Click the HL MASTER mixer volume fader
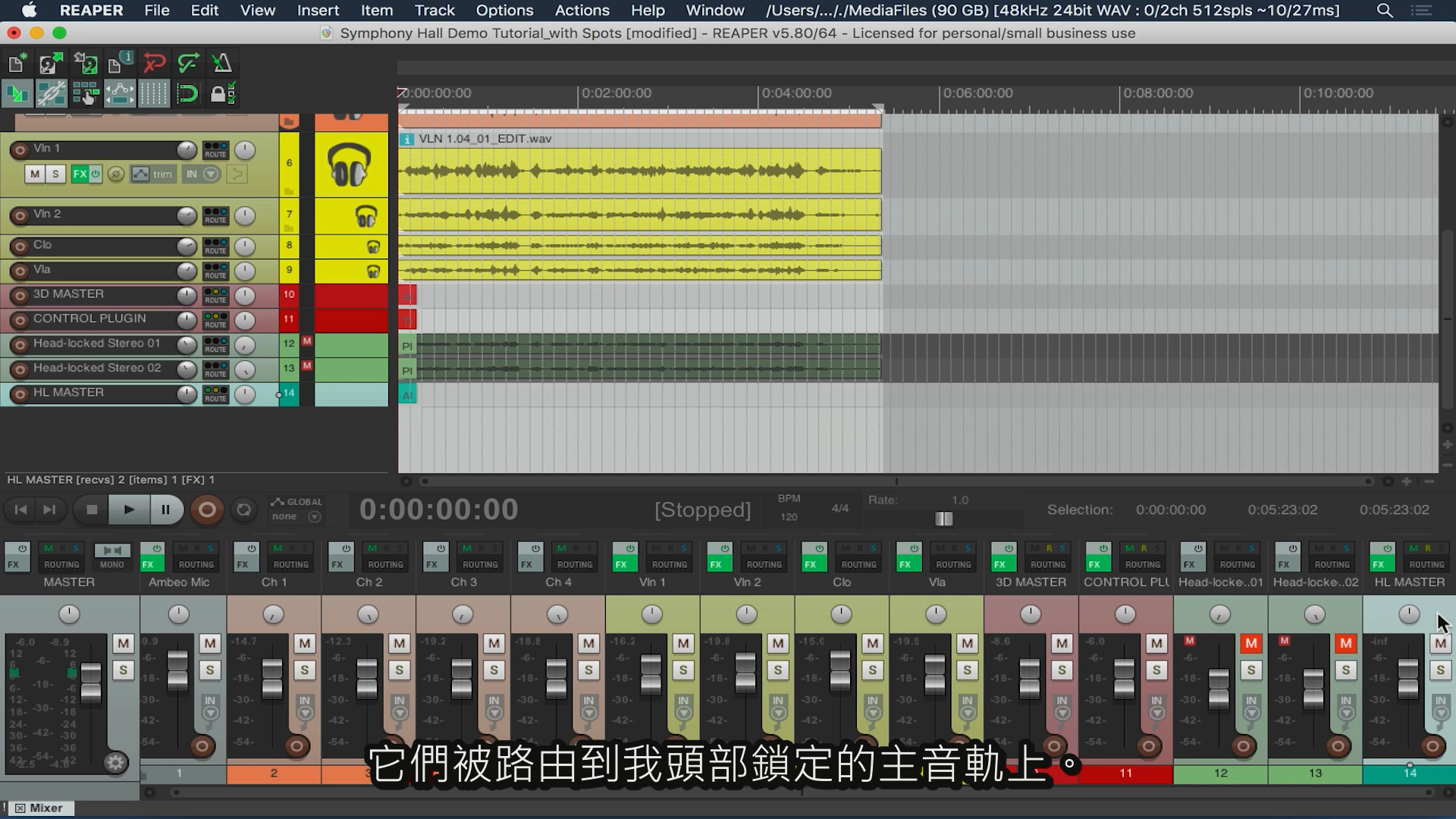The width and height of the screenshot is (1456, 819). click(x=1407, y=678)
